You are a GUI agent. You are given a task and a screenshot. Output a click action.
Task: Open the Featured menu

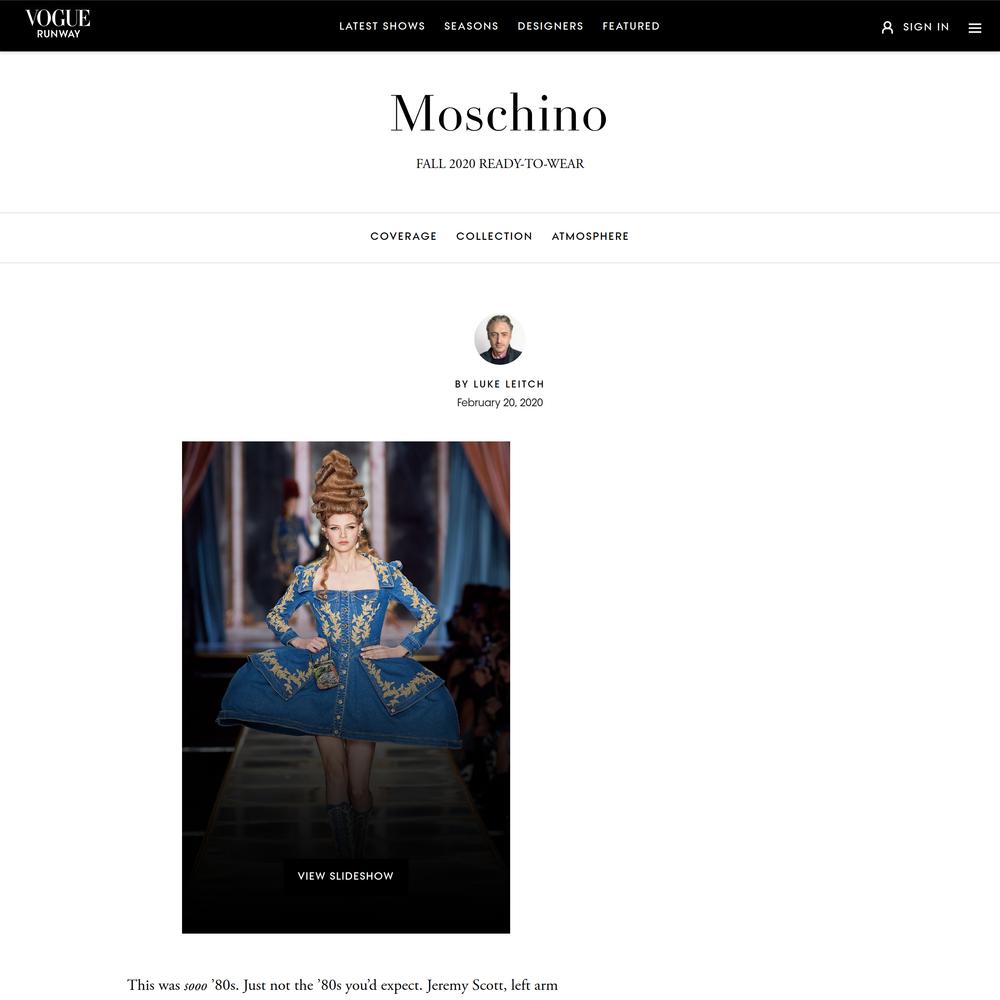[631, 26]
